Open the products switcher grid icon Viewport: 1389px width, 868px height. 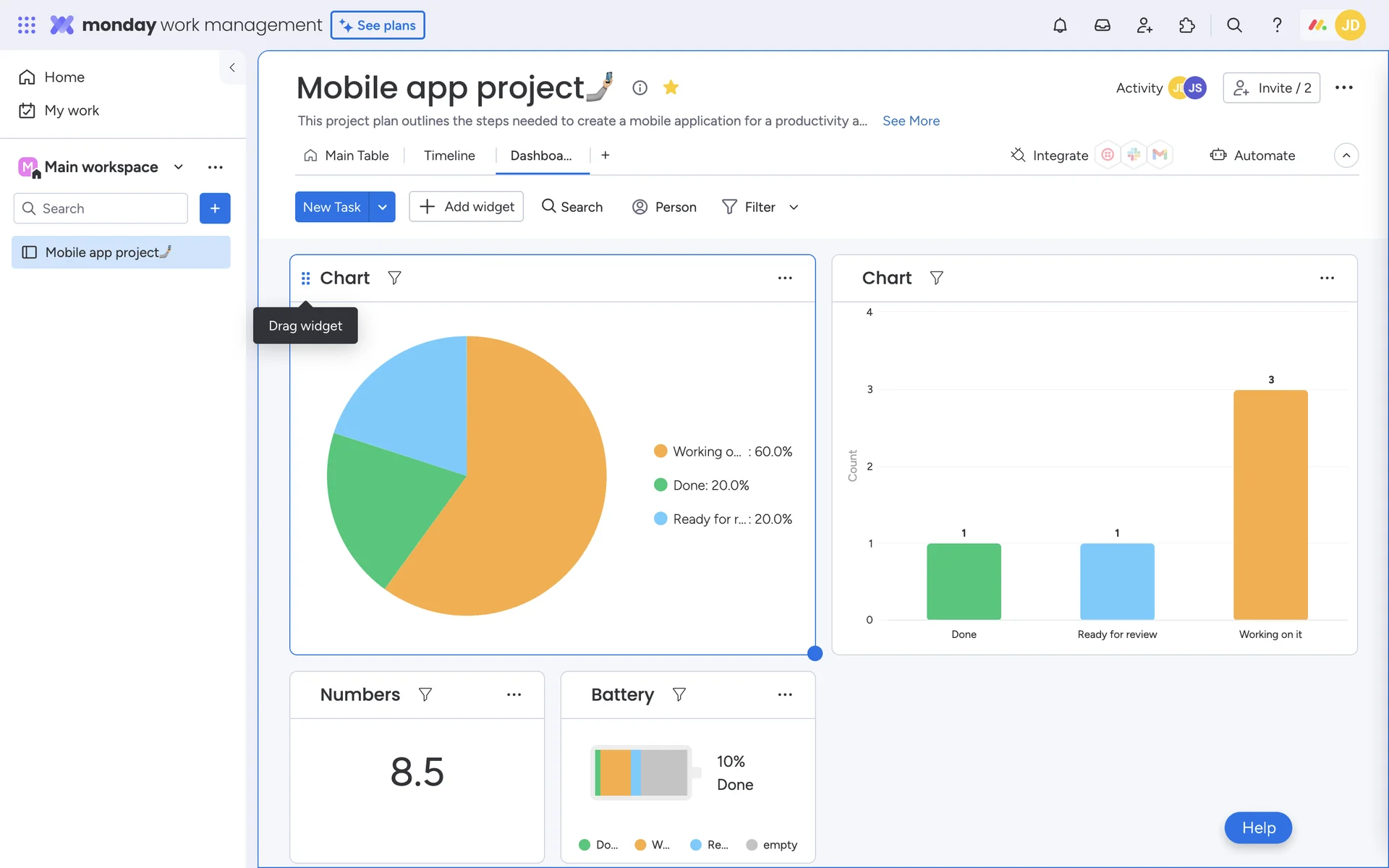(x=27, y=25)
